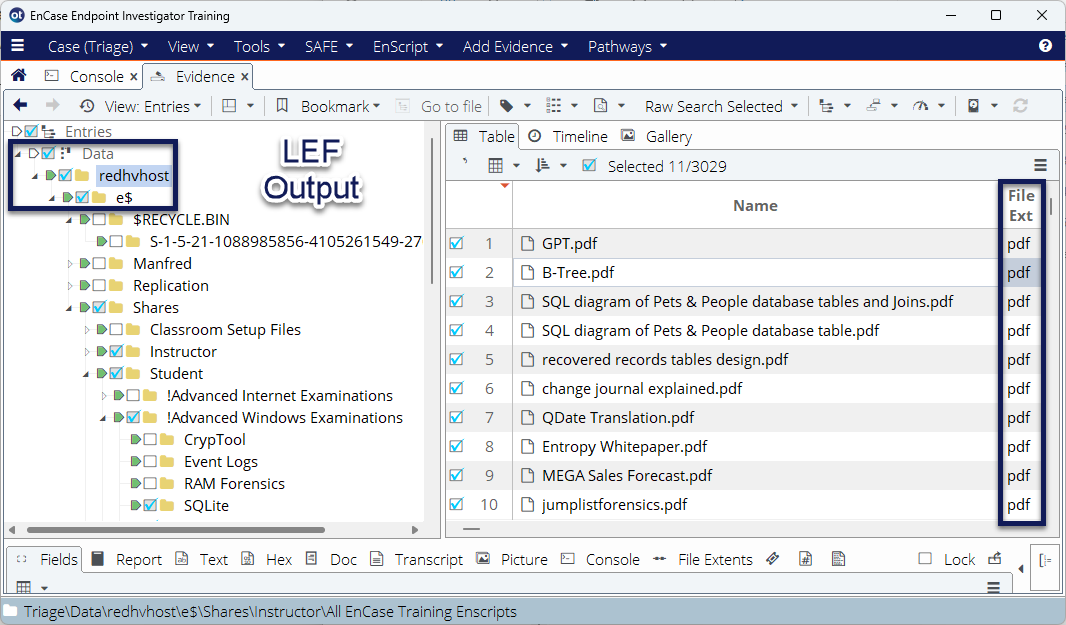The image size is (1066, 625).
Task: Click the hash number document icon
Action: pyautogui.click(x=806, y=559)
